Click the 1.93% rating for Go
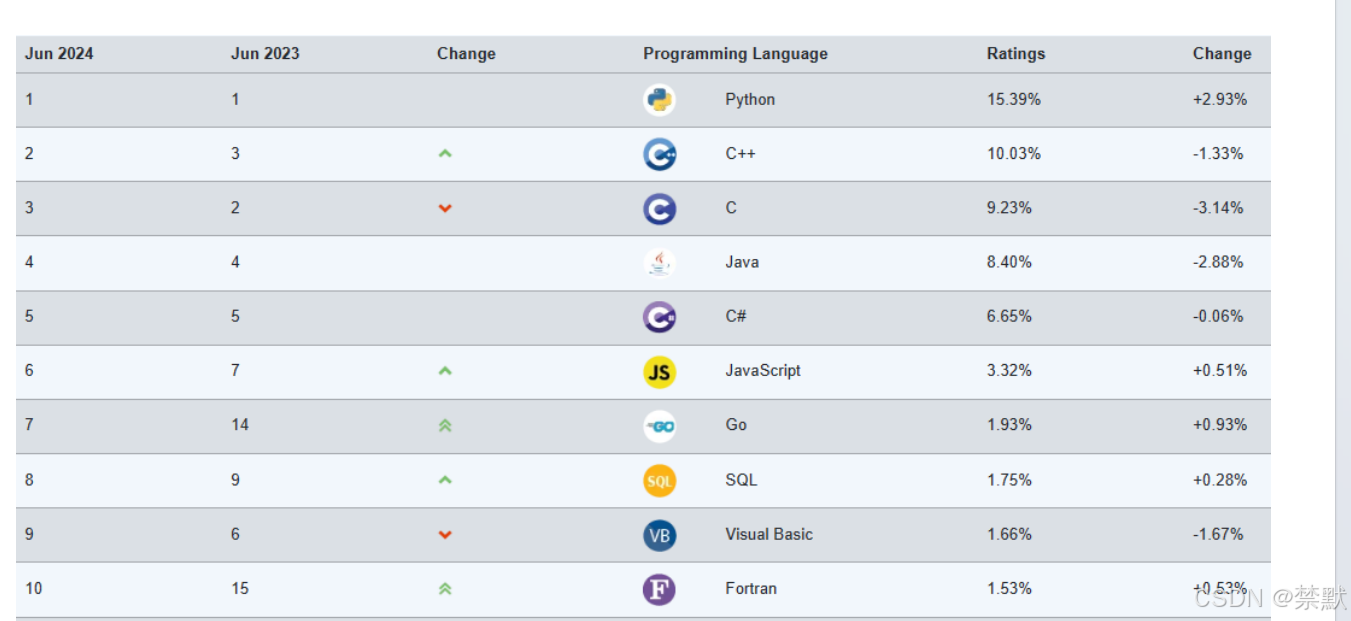This screenshot has width=1351, height=621. tap(1009, 425)
